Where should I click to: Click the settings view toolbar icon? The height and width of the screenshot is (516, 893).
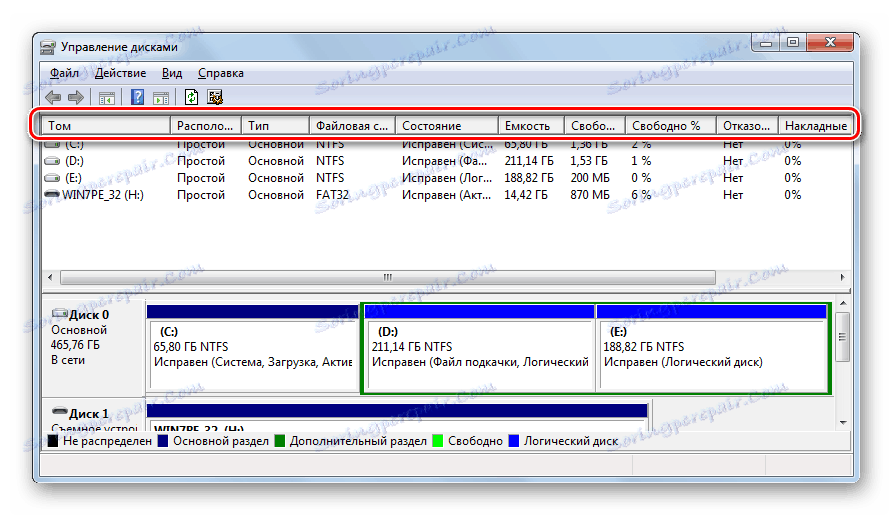click(x=215, y=97)
